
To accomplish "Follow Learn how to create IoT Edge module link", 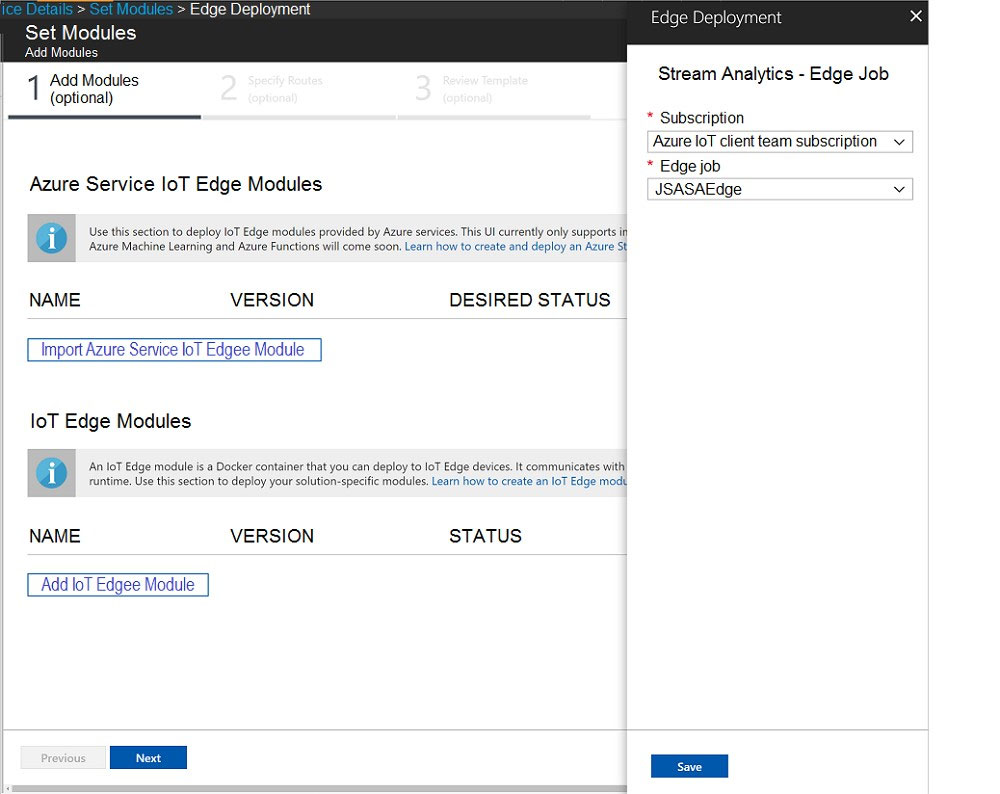I will [x=529, y=481].
